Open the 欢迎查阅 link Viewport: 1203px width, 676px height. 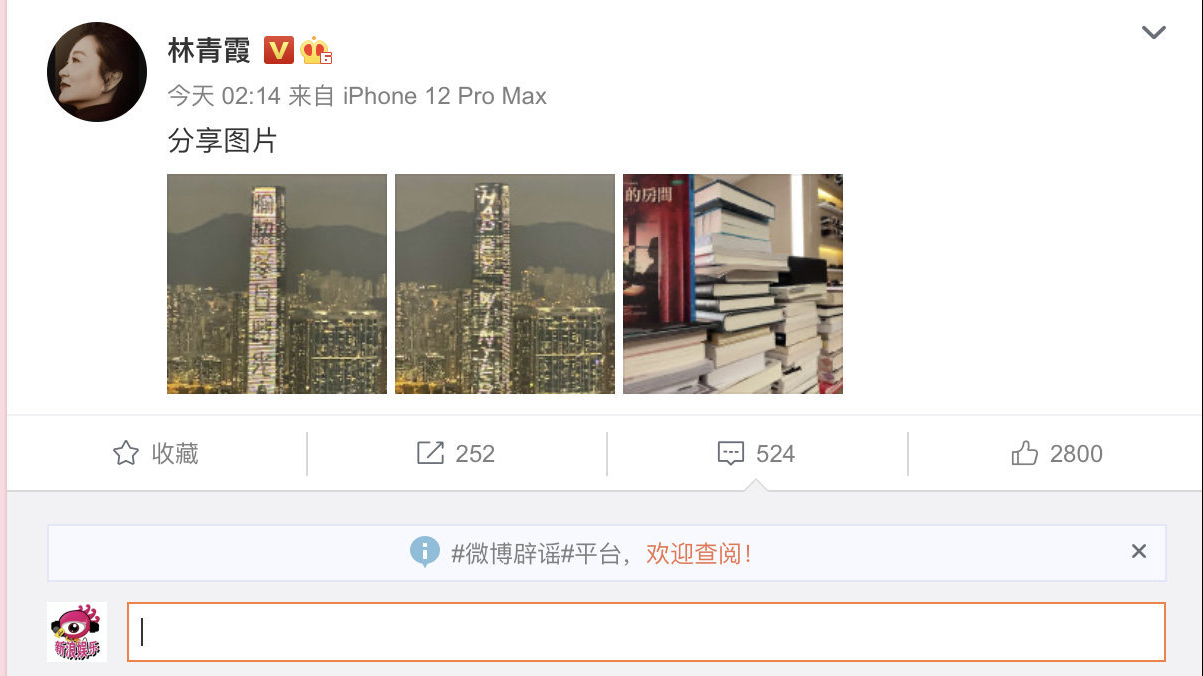698,553
